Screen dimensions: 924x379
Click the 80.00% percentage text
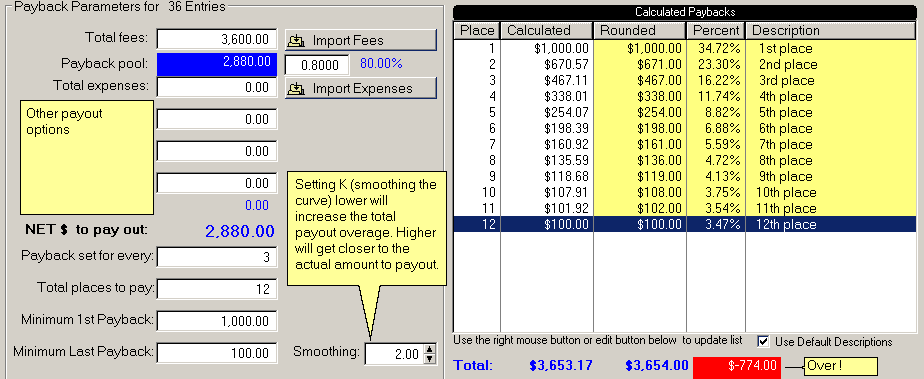coord(381,64)
